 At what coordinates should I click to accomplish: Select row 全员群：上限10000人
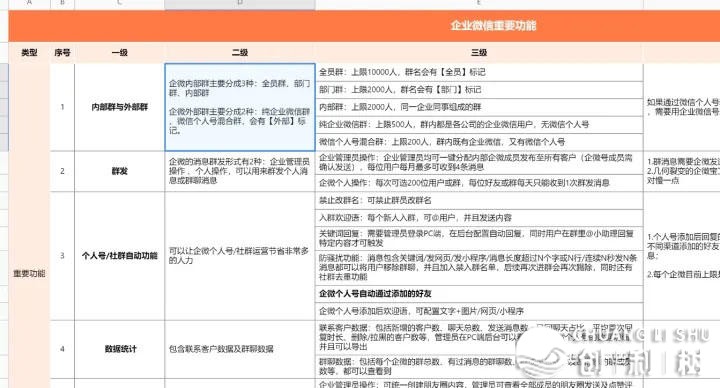479,72
